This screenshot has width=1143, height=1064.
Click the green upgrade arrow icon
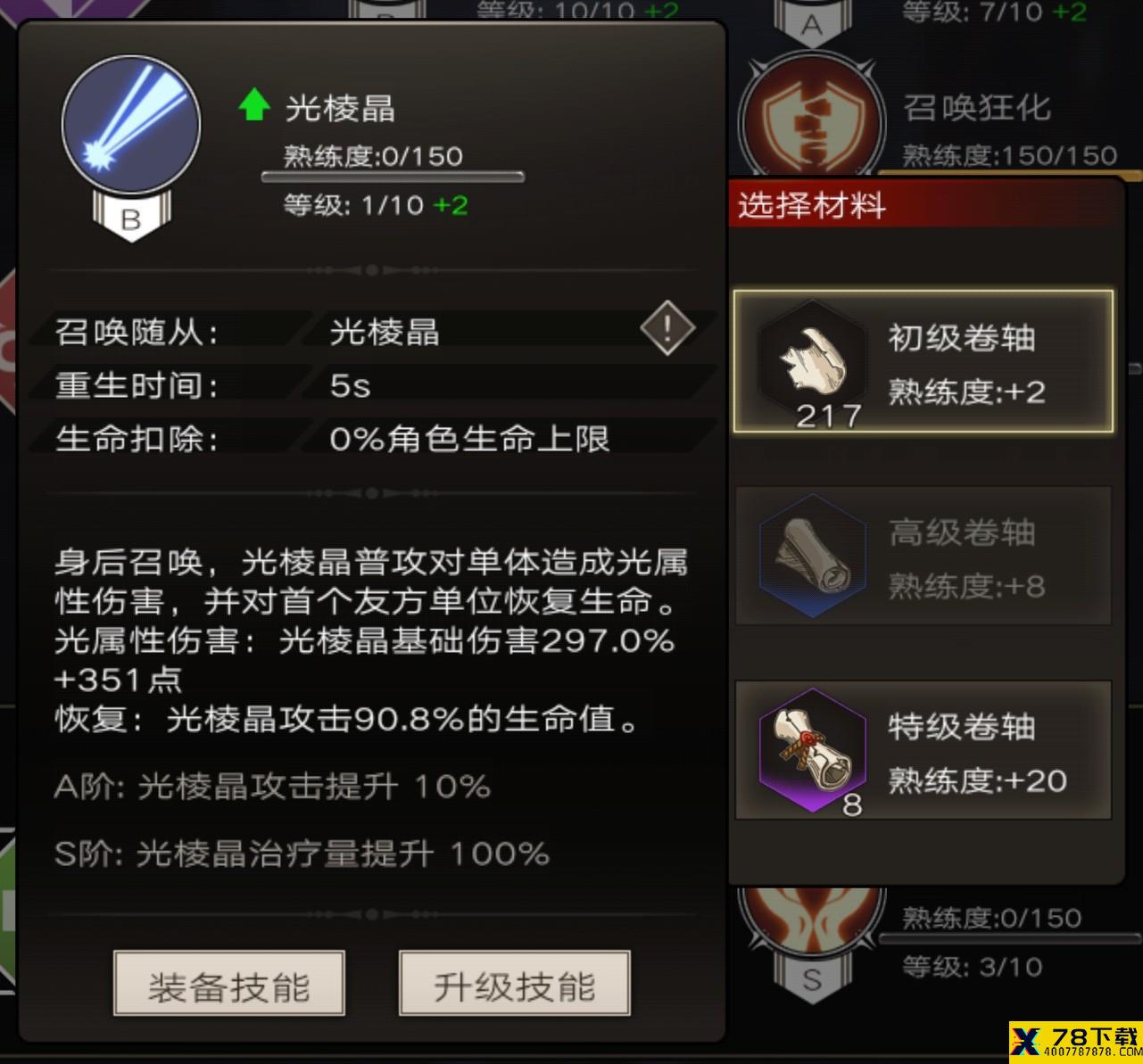(254, 105)
